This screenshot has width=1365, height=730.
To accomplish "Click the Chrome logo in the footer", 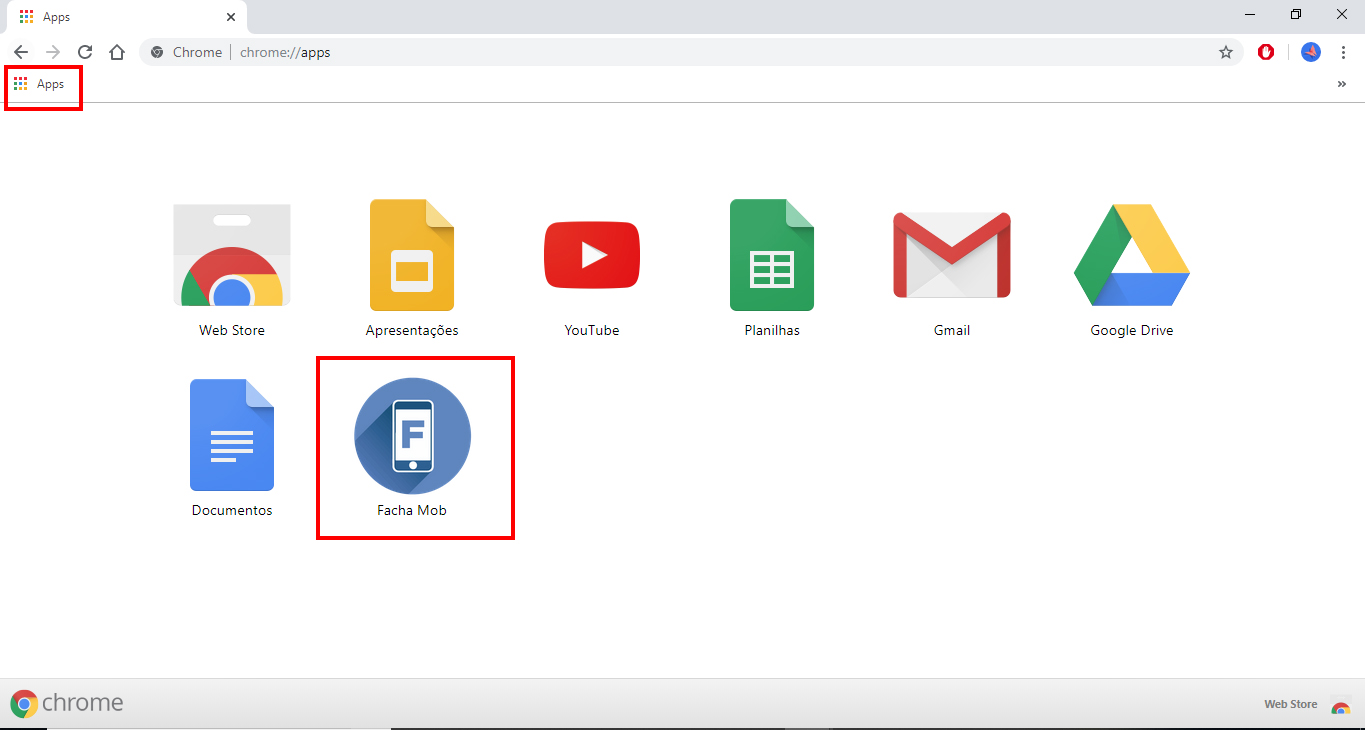I will (67, 703).
